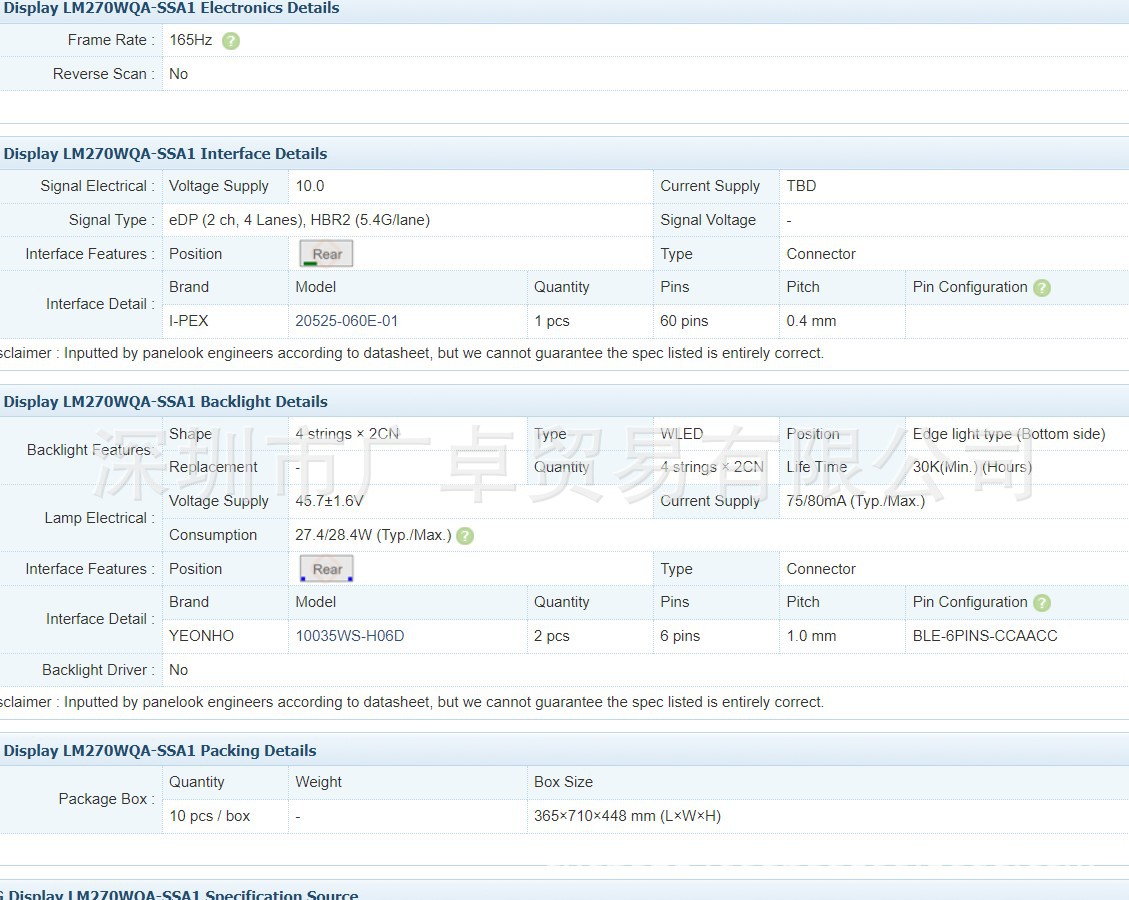This screenshot has height=900, width=1129.
Task: Click the 45.7±1.6V lamp voltage value
Action: [x=330, y=500]
